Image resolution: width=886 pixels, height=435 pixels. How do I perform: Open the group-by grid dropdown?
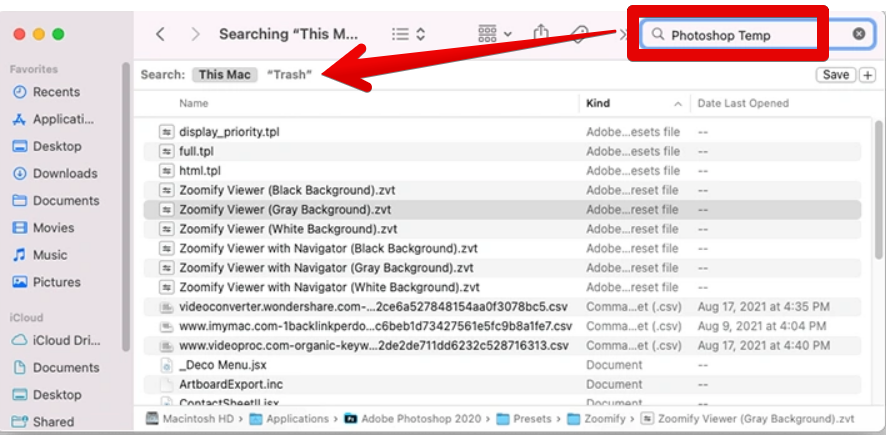pyautogui.click(x=494, y=34)
